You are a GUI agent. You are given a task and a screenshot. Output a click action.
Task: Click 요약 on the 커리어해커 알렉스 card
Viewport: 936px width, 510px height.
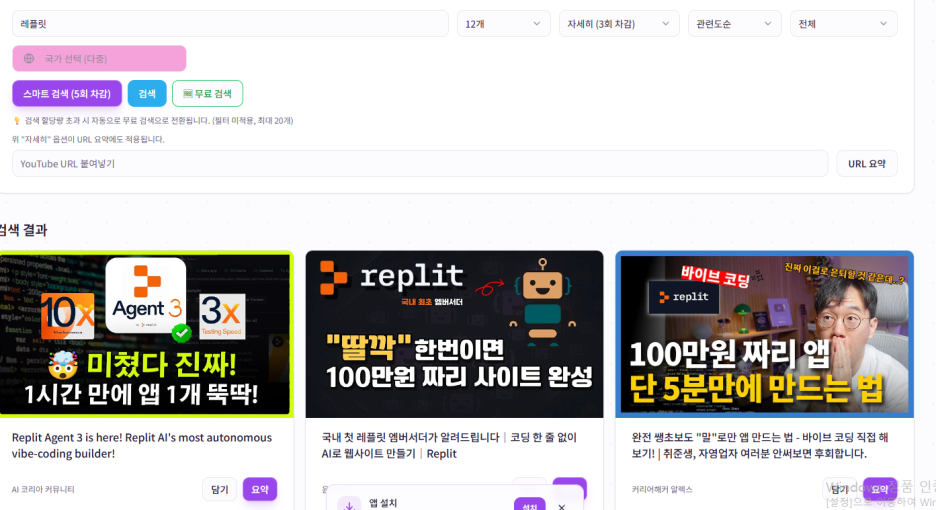pyautogui.click(x=880, y=489)
